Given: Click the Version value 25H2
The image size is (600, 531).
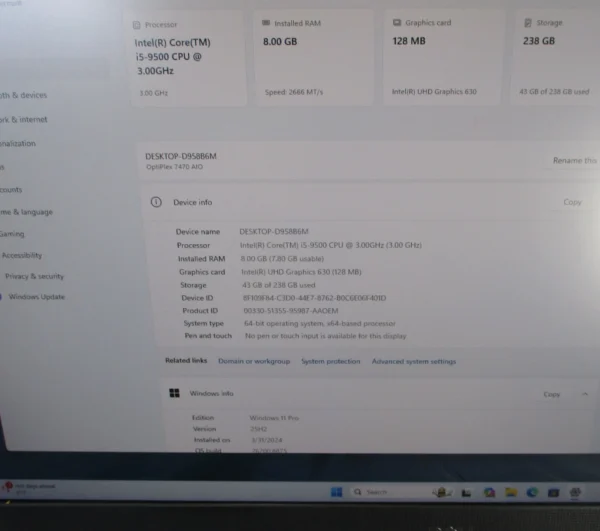Looking at the screenshot, I should (259, 429).
